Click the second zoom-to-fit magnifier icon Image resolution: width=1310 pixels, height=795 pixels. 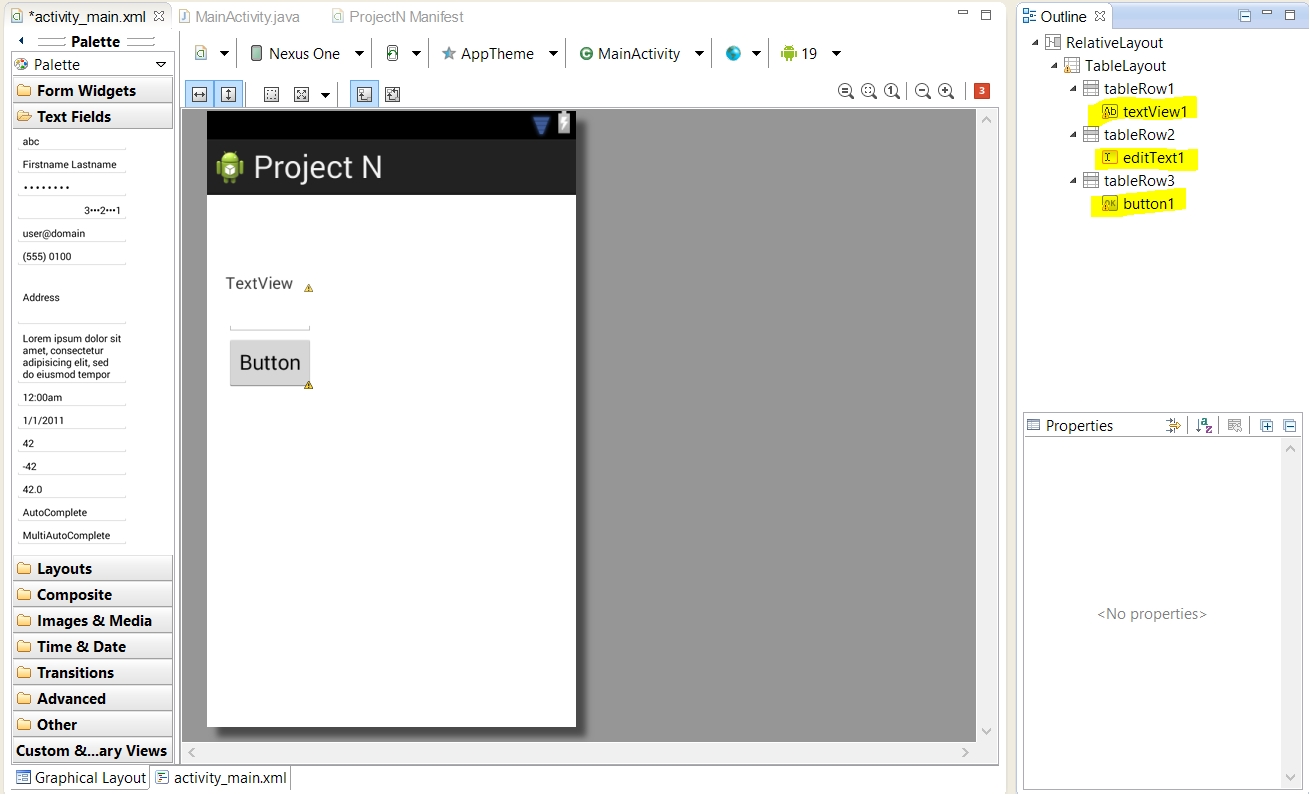868,92
